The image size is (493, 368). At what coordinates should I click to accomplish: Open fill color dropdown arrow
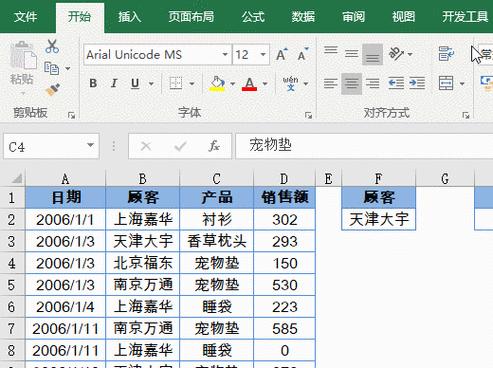233,83
